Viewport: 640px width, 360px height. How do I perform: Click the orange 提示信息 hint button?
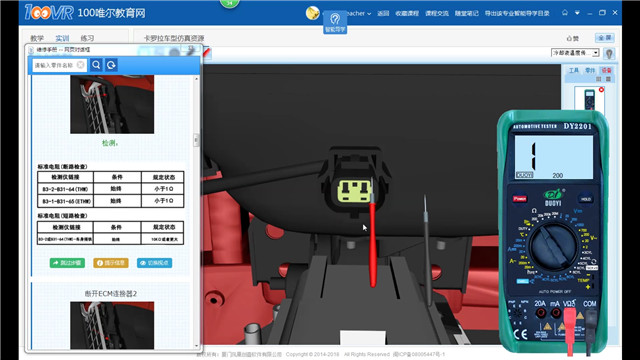[111, 263]
